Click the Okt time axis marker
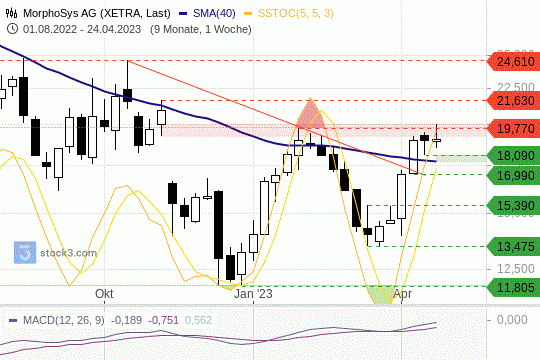Viewport: 540px width, 360px height. tap(104, 294)
